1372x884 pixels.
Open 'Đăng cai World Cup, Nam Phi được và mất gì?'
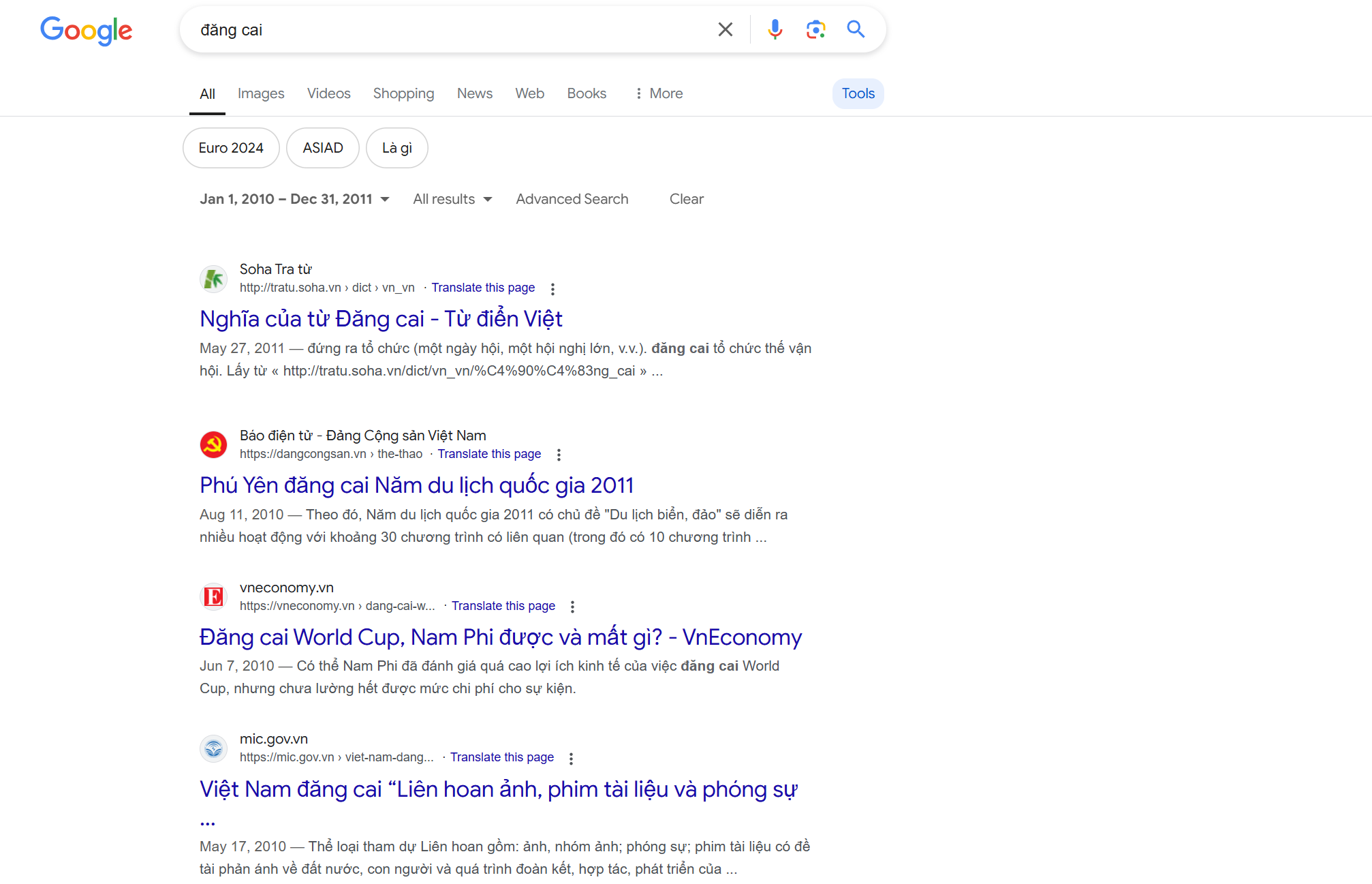501,637
